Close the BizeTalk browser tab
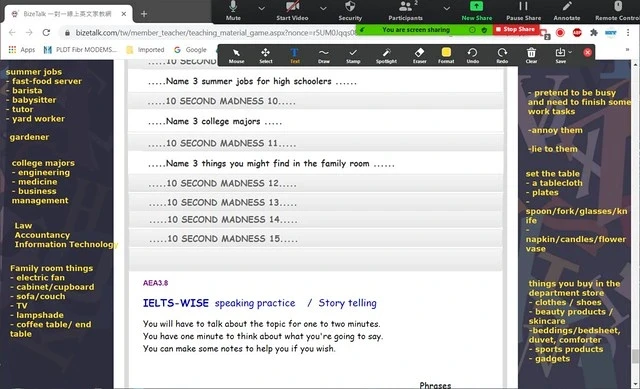The width and height of the screenshot is (640, 389). 124,14
